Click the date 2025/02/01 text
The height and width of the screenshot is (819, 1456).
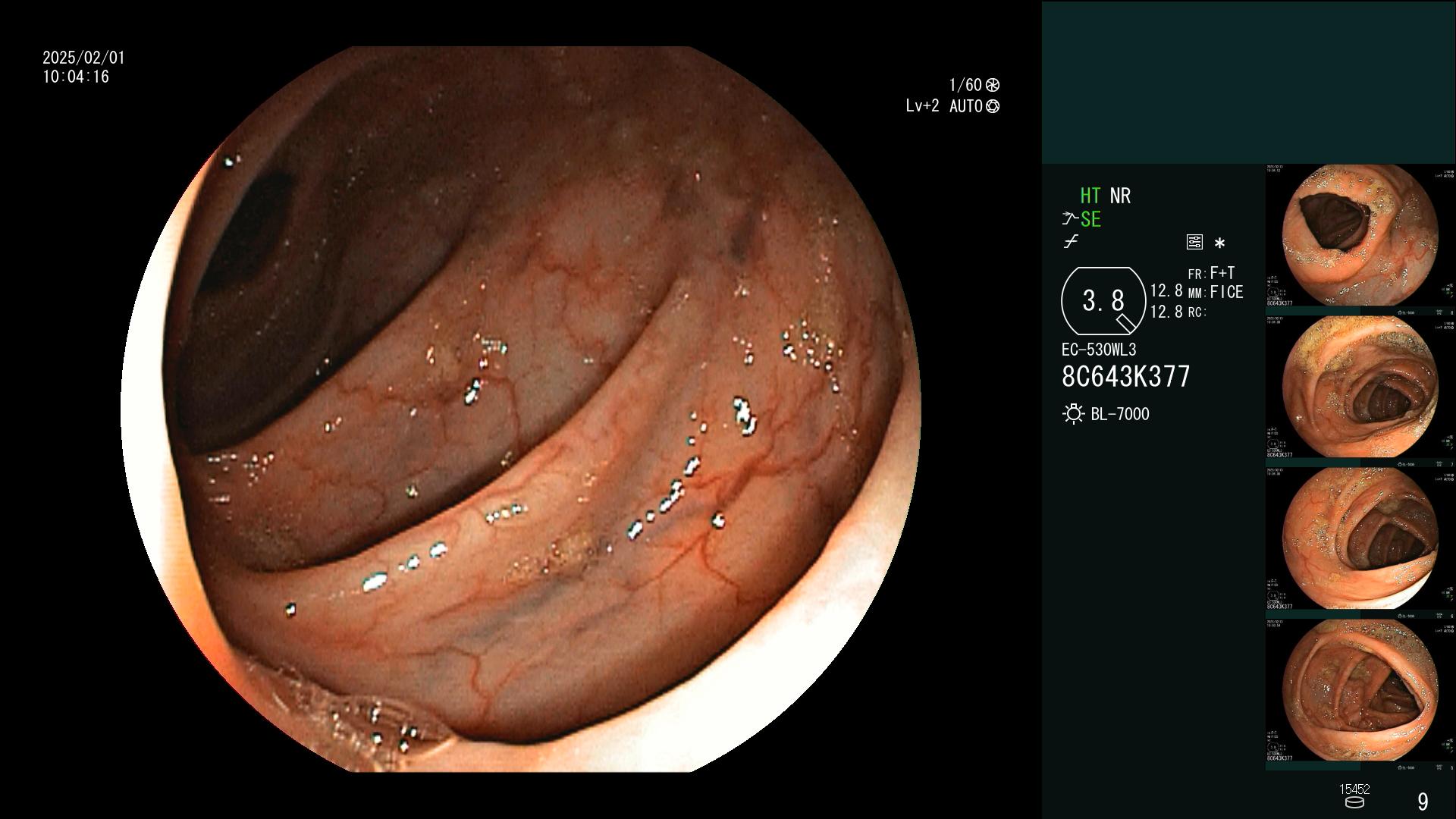pos(83,58)
